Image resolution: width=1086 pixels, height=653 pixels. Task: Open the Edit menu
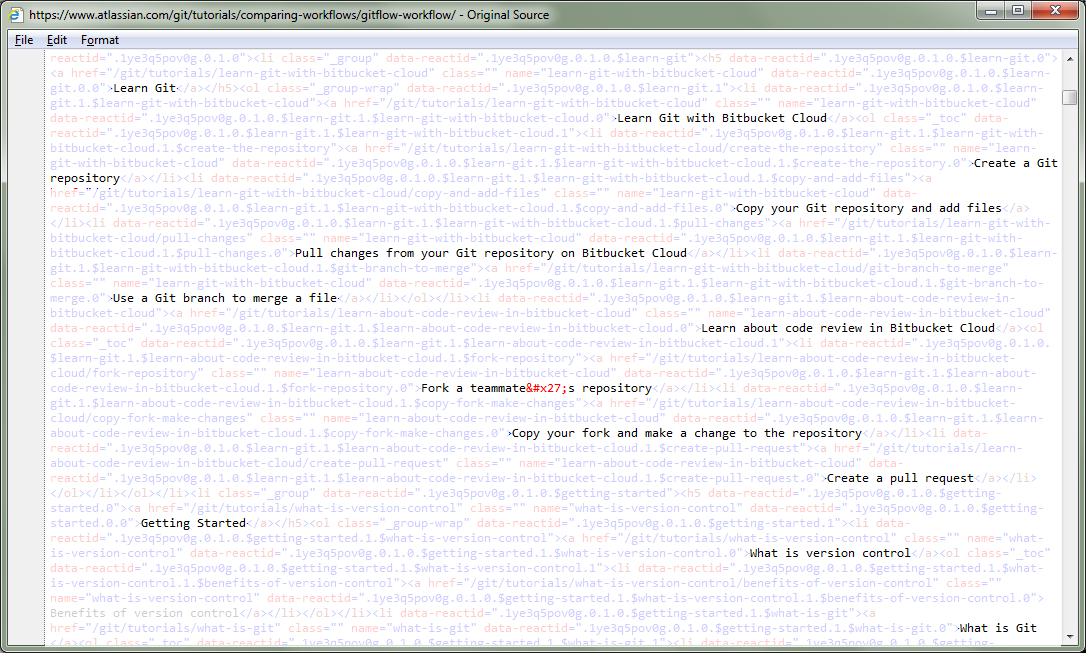click(57, 40)
